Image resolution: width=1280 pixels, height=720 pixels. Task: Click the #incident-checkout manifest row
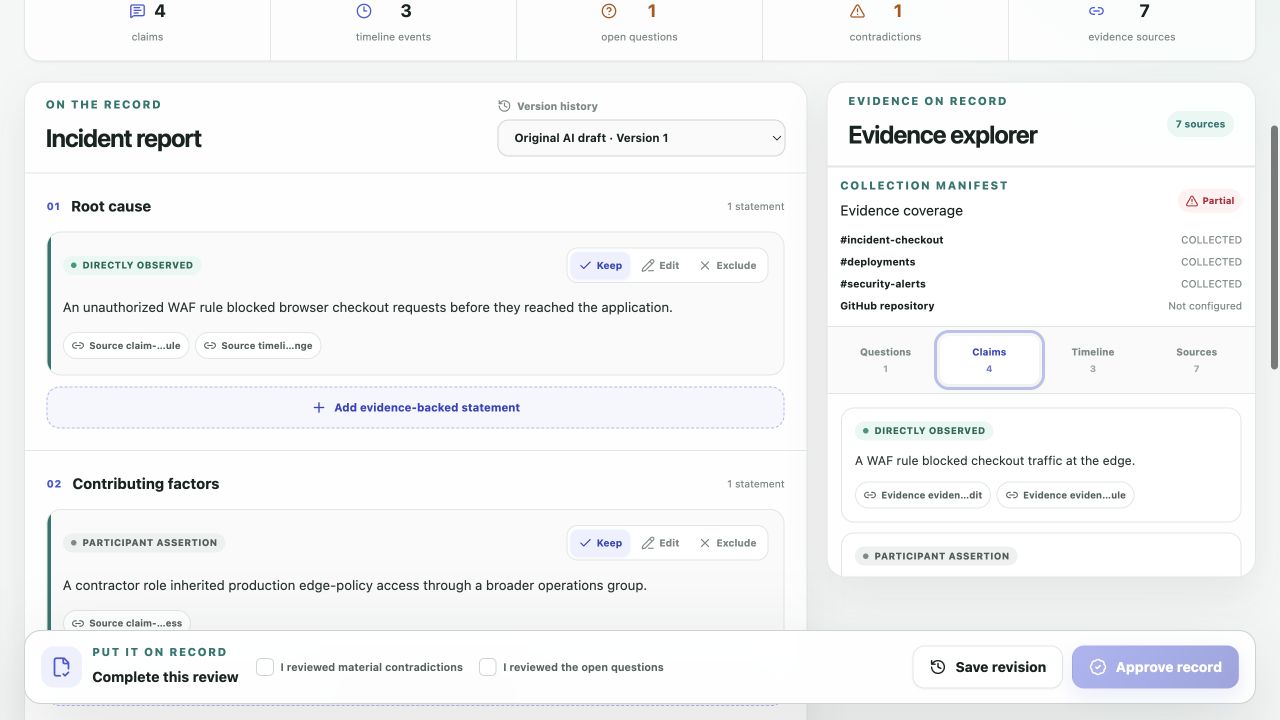pos(1041,240)
